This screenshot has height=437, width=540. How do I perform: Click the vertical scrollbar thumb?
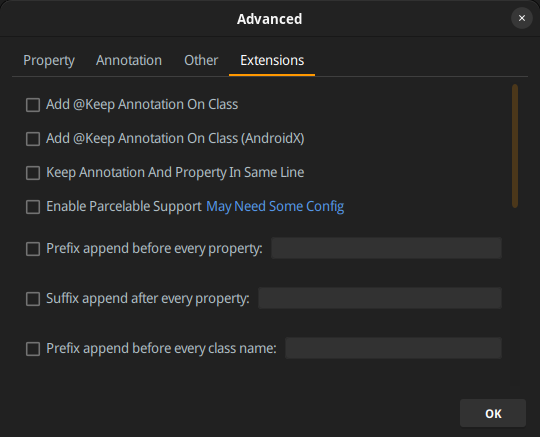(515, 146)
